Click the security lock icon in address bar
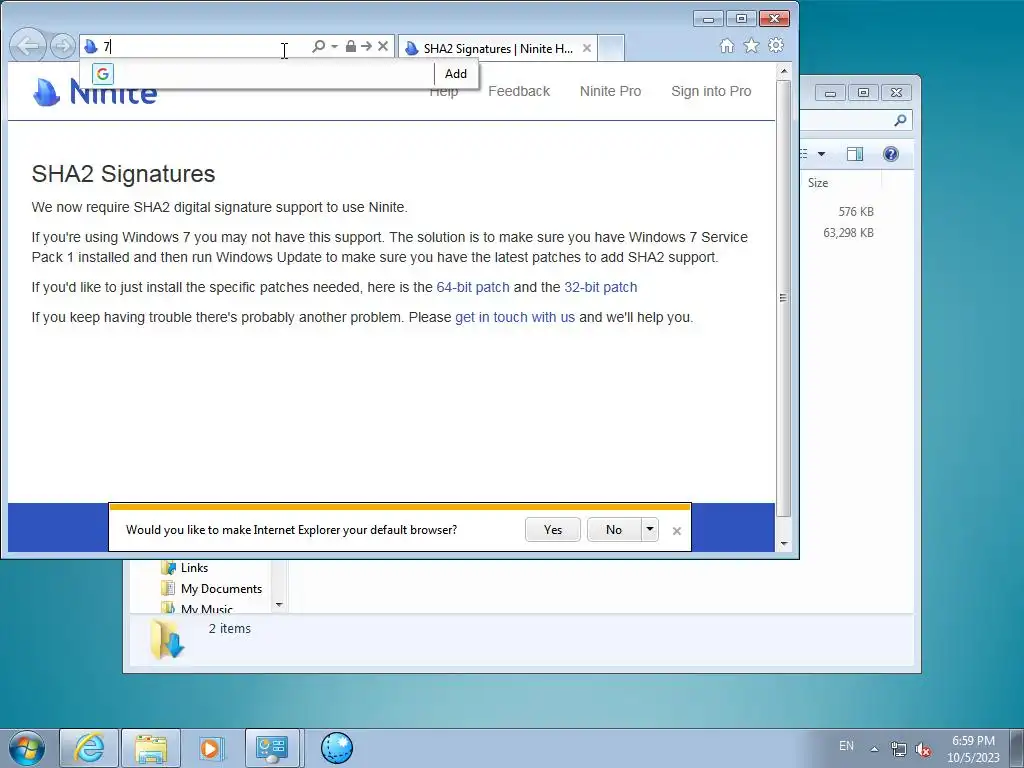Viewport: 1024px width, 768px height. (x=351, y=46)
